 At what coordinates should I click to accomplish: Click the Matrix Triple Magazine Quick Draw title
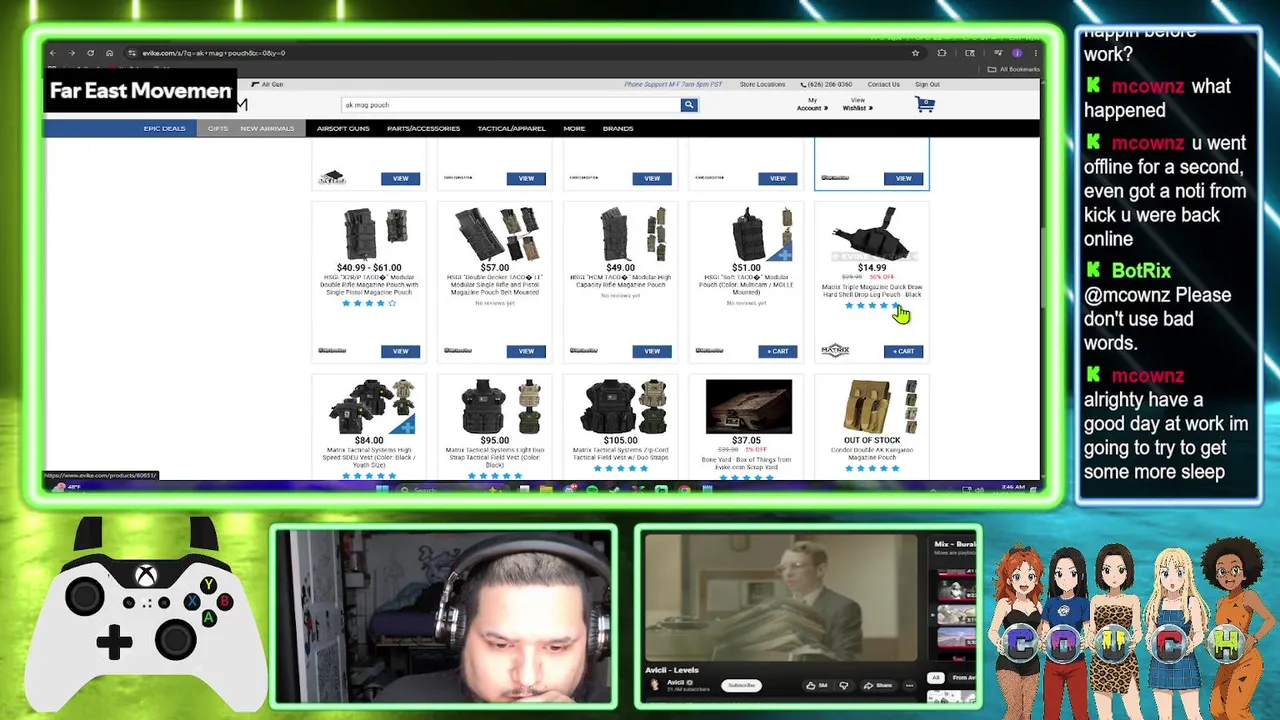pyautogui.click(x=872, y=290)
